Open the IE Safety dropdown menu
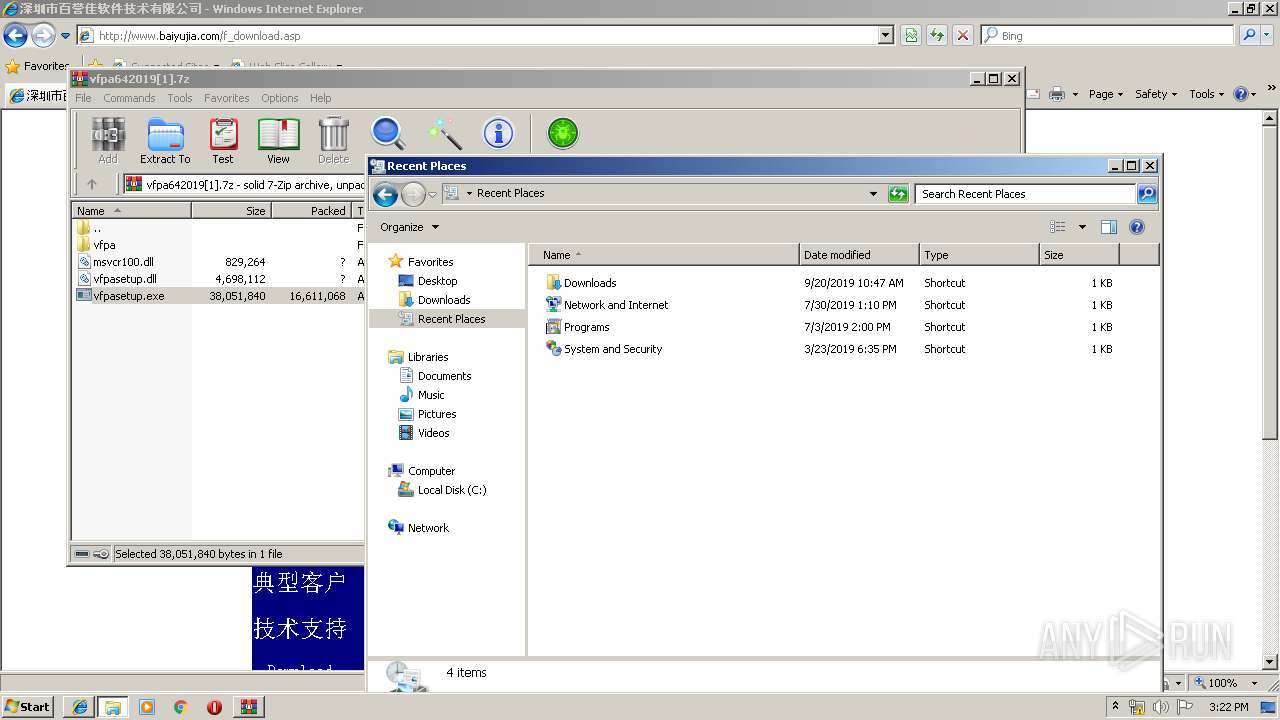The width and height of the screenshot is (1280, 720). pos(1157,94)
